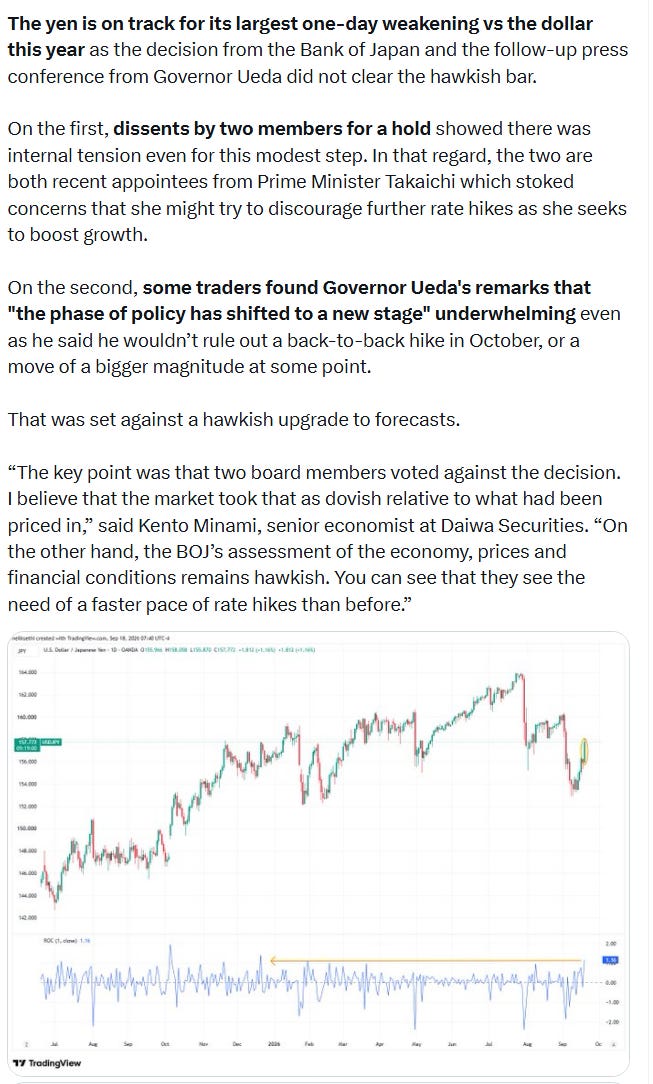653x1084 pixels.
Task: Click the horizontal orange line in the ROC panel
Action: tap(427, 960)
